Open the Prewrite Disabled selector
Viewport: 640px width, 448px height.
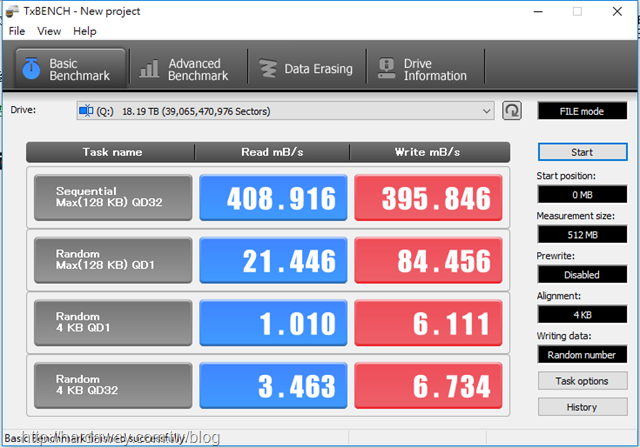[582, 275]
